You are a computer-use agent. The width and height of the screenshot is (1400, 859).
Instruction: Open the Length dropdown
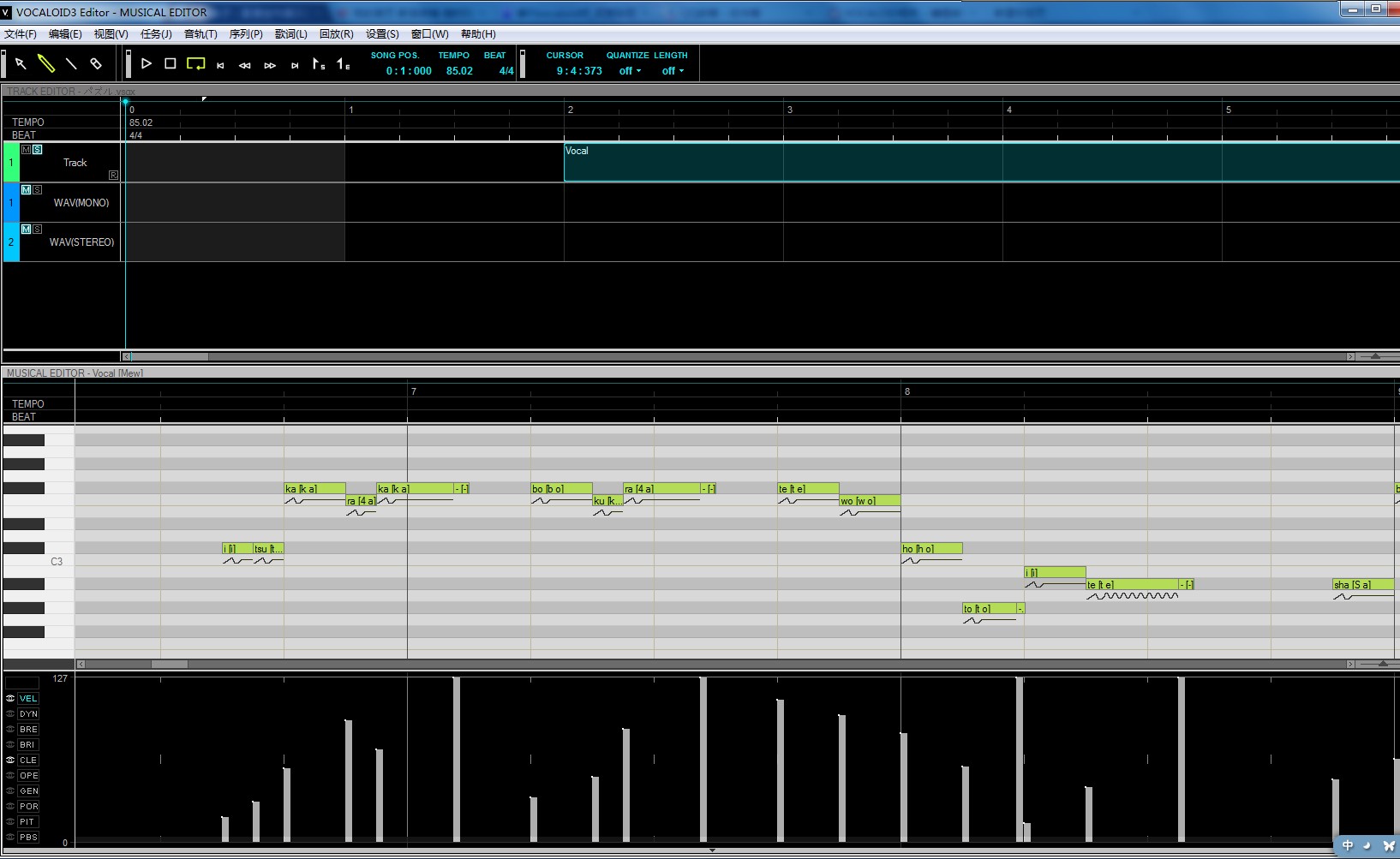tap(673, 71)
